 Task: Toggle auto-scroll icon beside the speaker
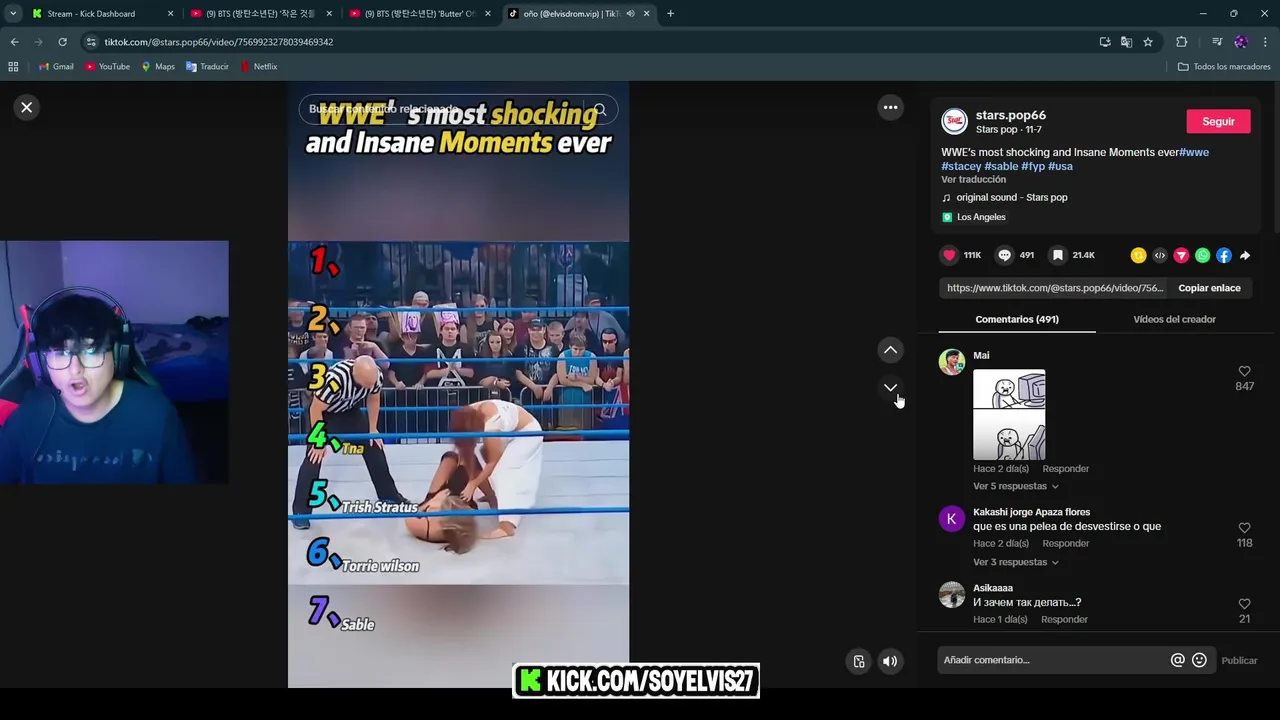[859, 661]
